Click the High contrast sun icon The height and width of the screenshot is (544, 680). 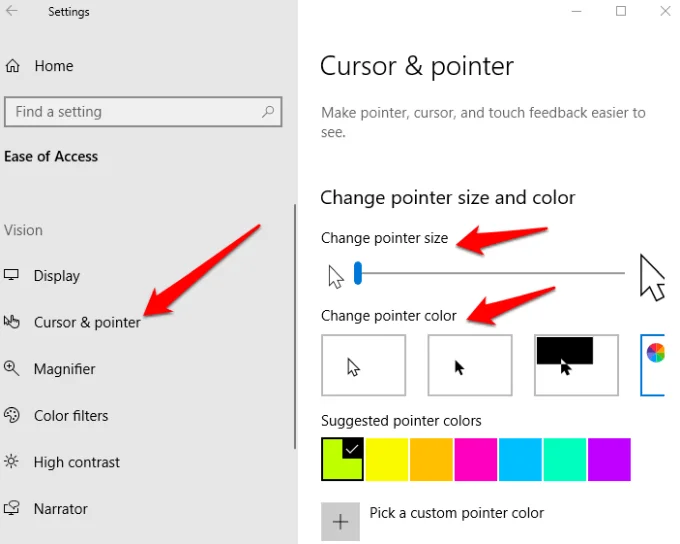(x=11, y=461)
